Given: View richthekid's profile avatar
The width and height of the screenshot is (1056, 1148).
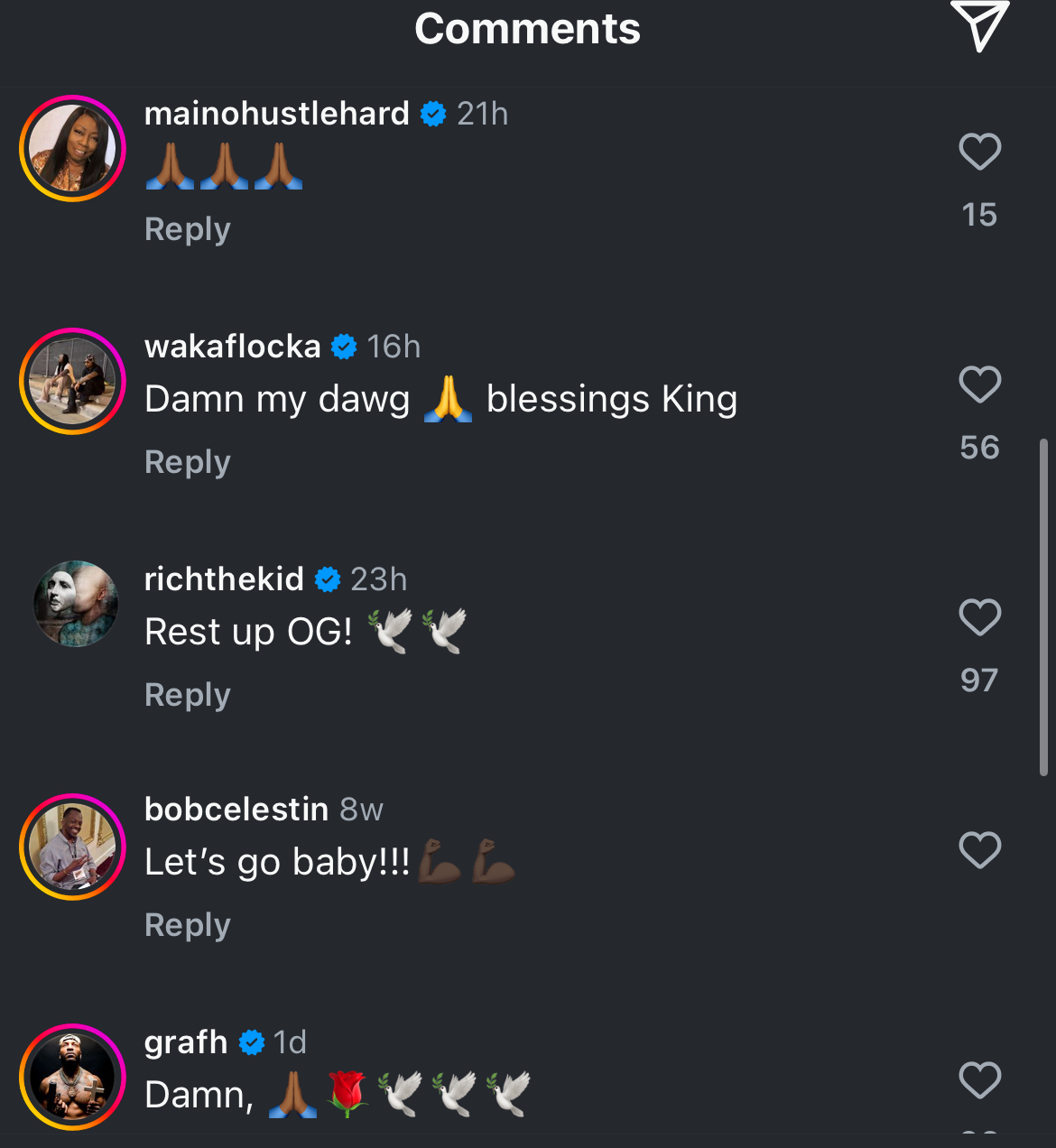Looking at the screenshot, I should click(x=76, y=604).
